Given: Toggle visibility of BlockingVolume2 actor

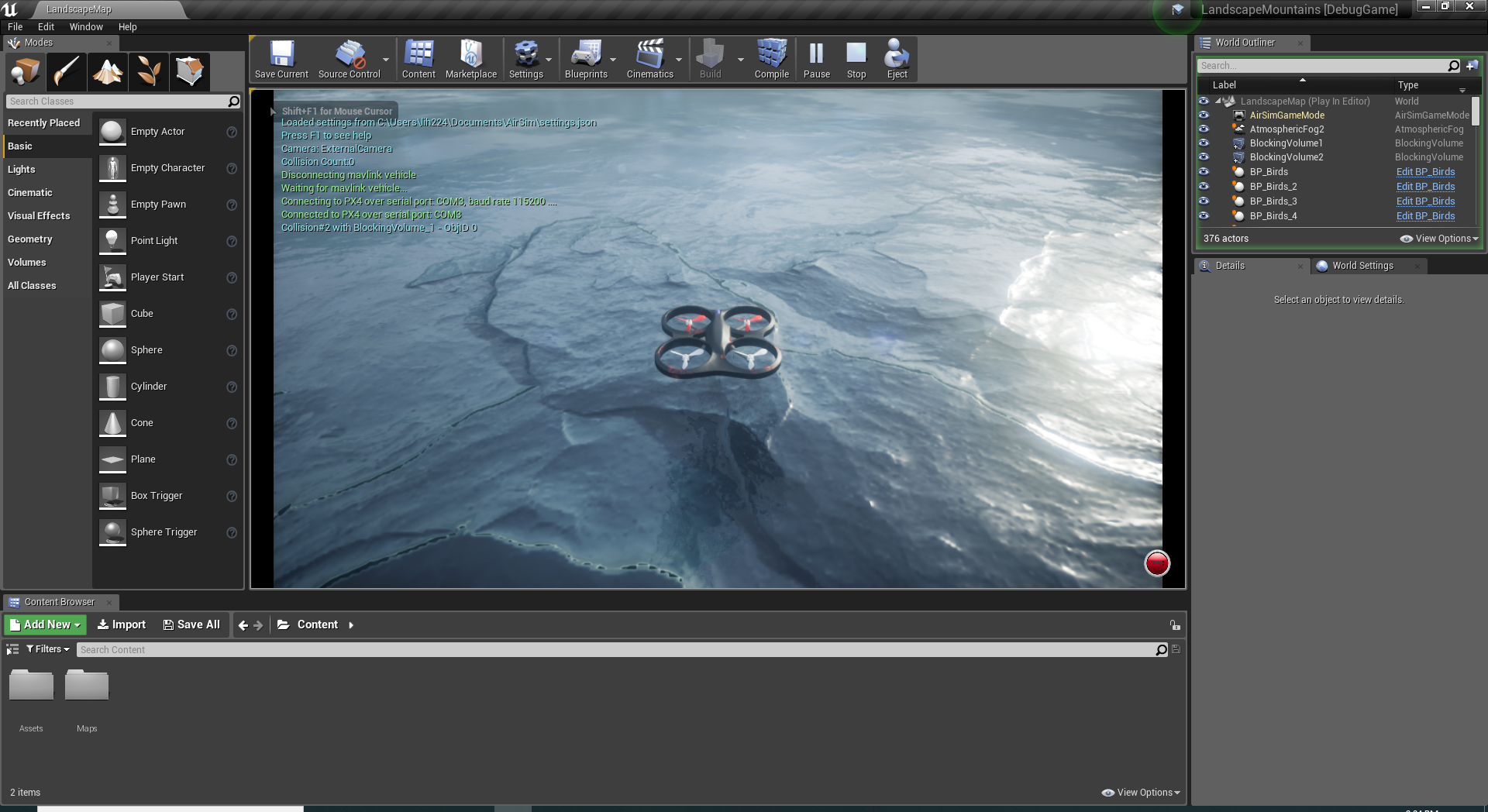Looking at the screenshot, I should (1204, 157).
